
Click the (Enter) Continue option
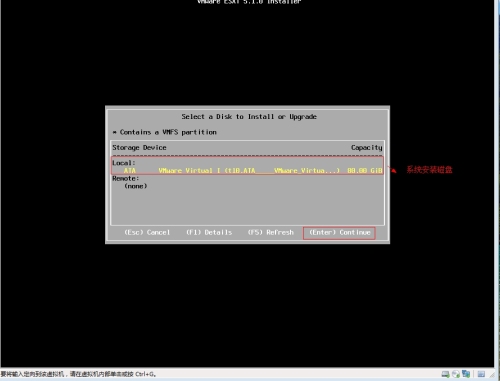click(339, 232)
